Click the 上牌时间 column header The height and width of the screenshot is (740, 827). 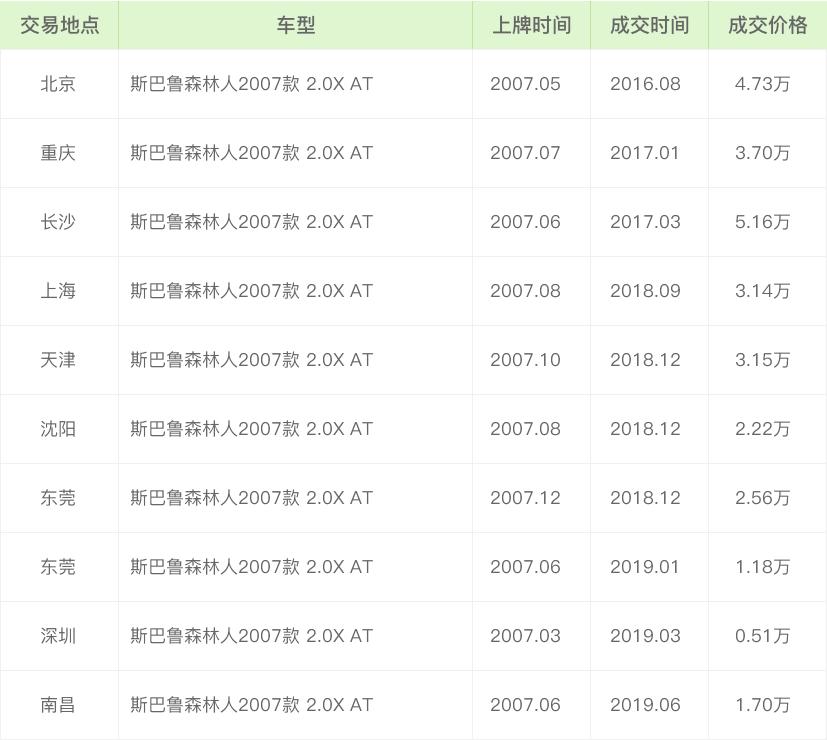click(x=531, y=25)
